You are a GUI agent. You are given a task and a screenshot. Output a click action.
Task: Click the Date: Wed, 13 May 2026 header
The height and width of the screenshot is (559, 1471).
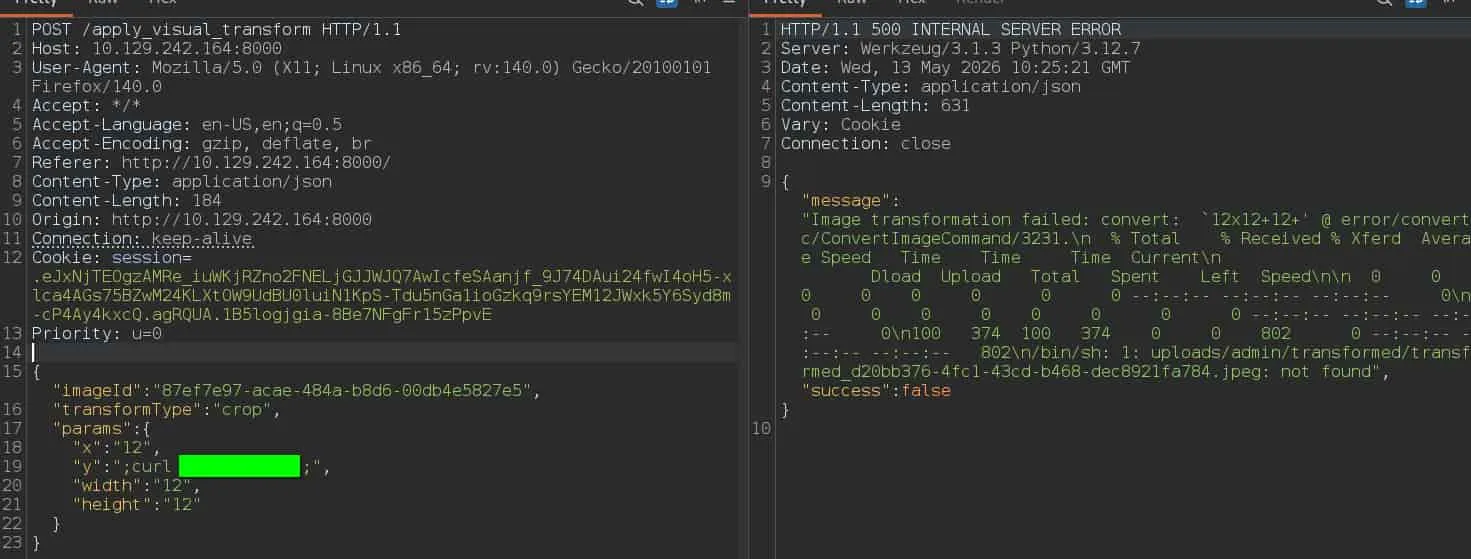click(956, 67)
